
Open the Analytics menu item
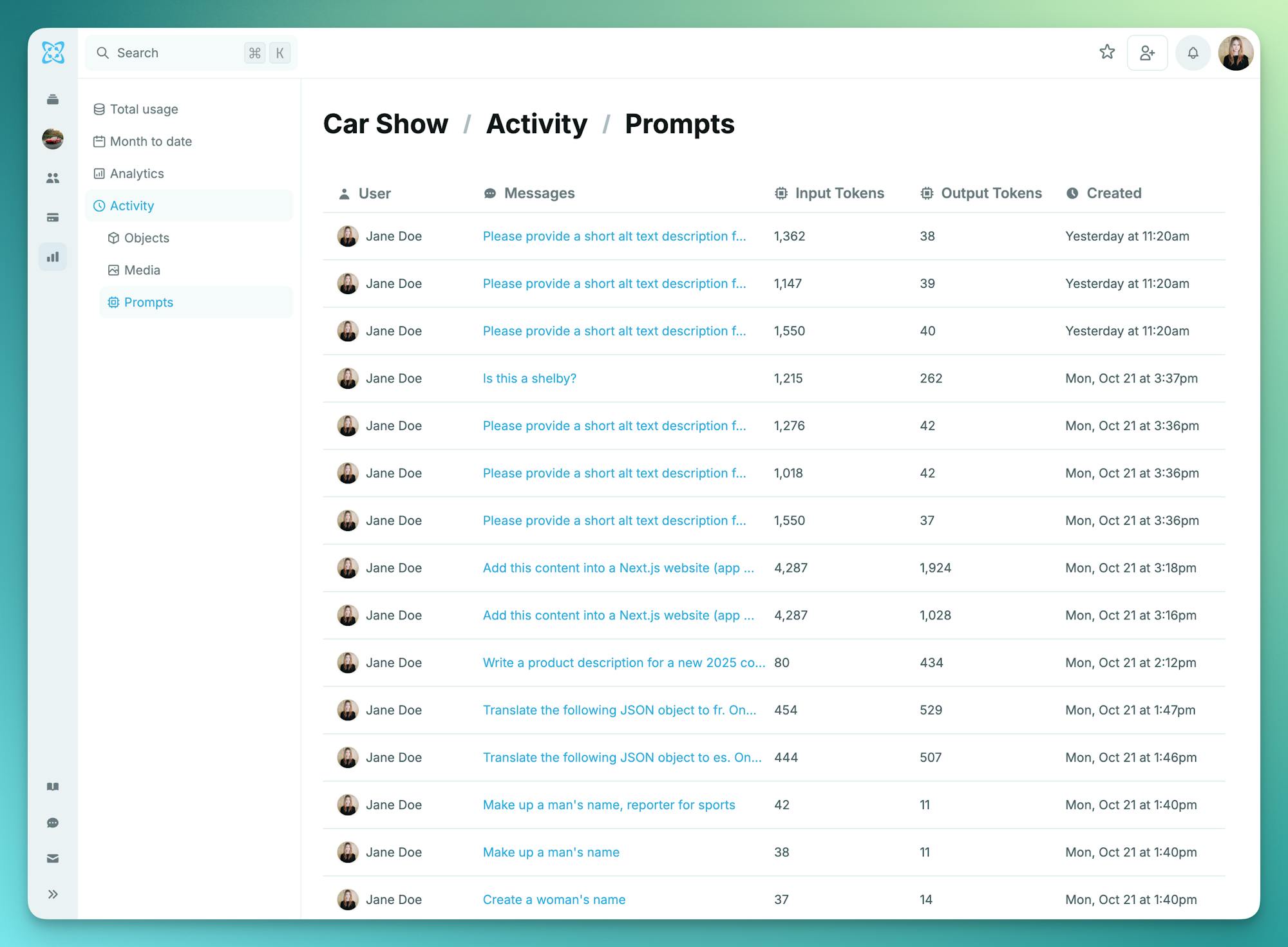click(x=137, y=174)
